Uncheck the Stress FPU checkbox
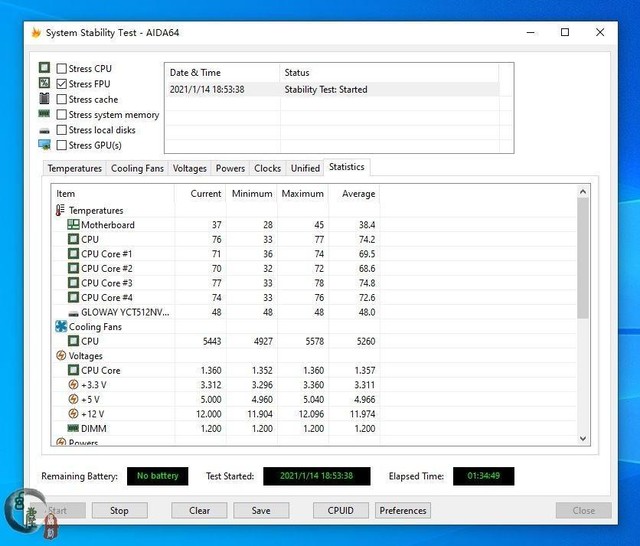 (62, 84)
